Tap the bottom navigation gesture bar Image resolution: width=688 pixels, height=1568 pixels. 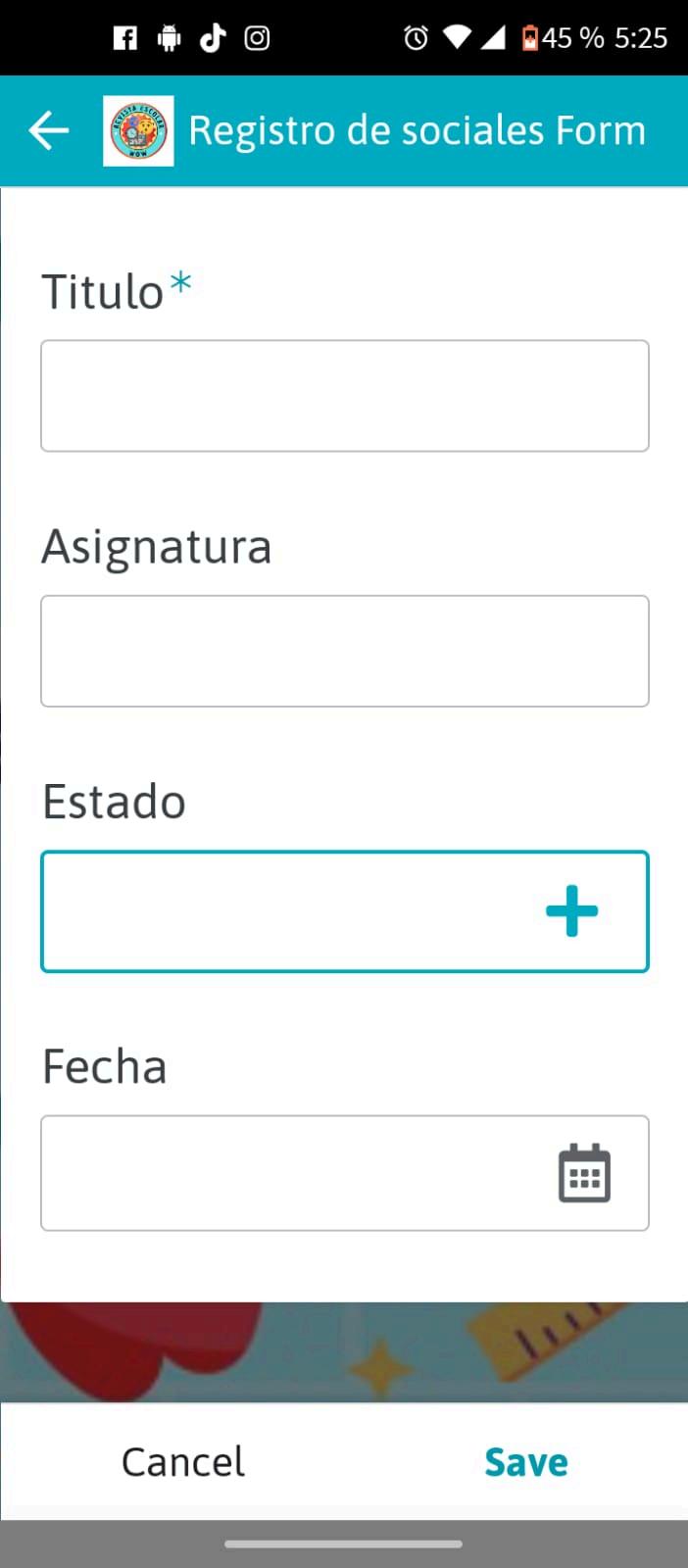coord(344,1544)
